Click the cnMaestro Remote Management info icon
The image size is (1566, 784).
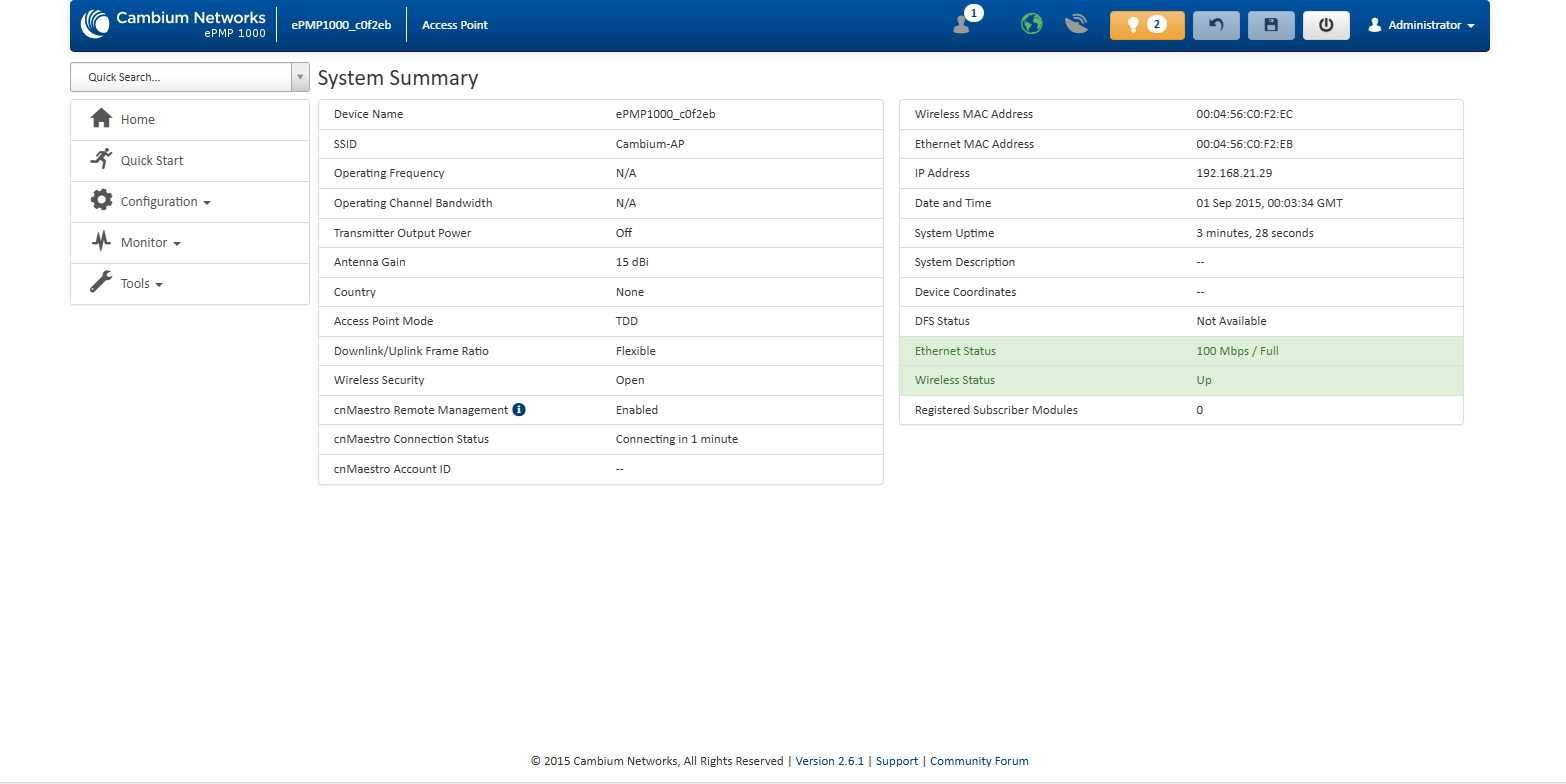point(519,409)
